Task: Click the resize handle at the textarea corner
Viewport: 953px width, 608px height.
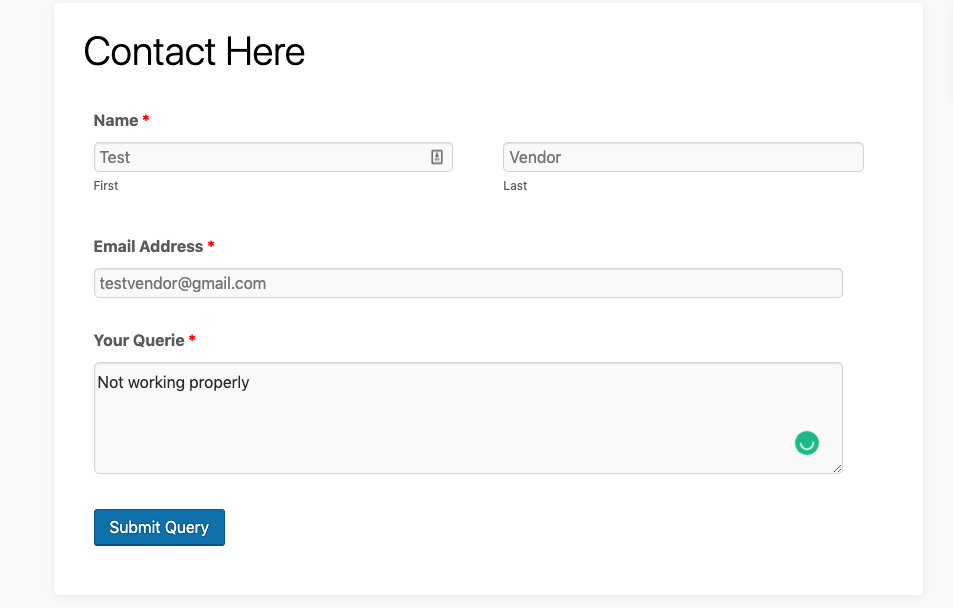Action: pyautogui.click(x=837, y=468)
